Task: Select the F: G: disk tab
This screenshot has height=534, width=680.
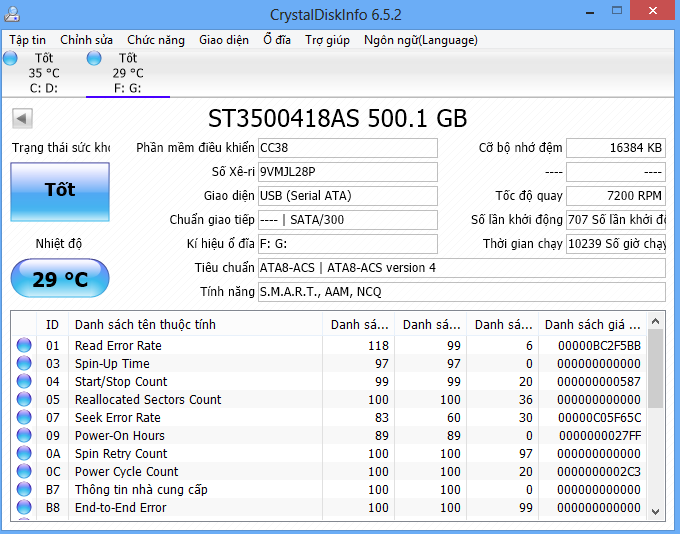Action: click(x=128, y=73)
